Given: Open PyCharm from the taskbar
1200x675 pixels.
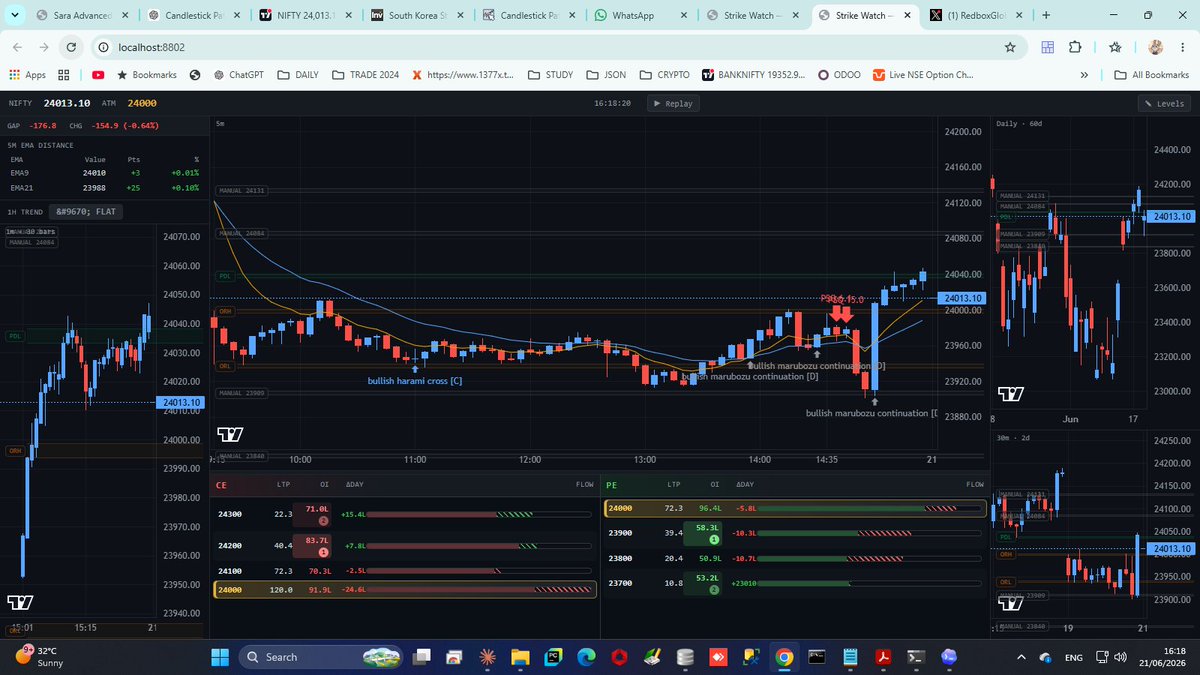Looking at the screenshot, I should 552,657.
